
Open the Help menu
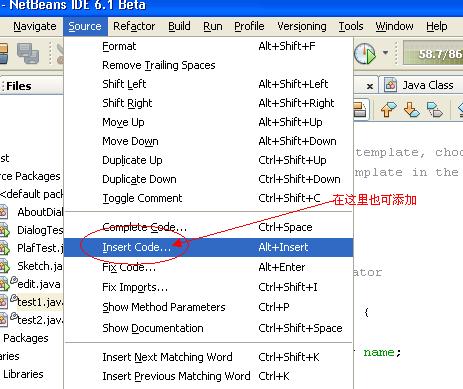(437, 26)
